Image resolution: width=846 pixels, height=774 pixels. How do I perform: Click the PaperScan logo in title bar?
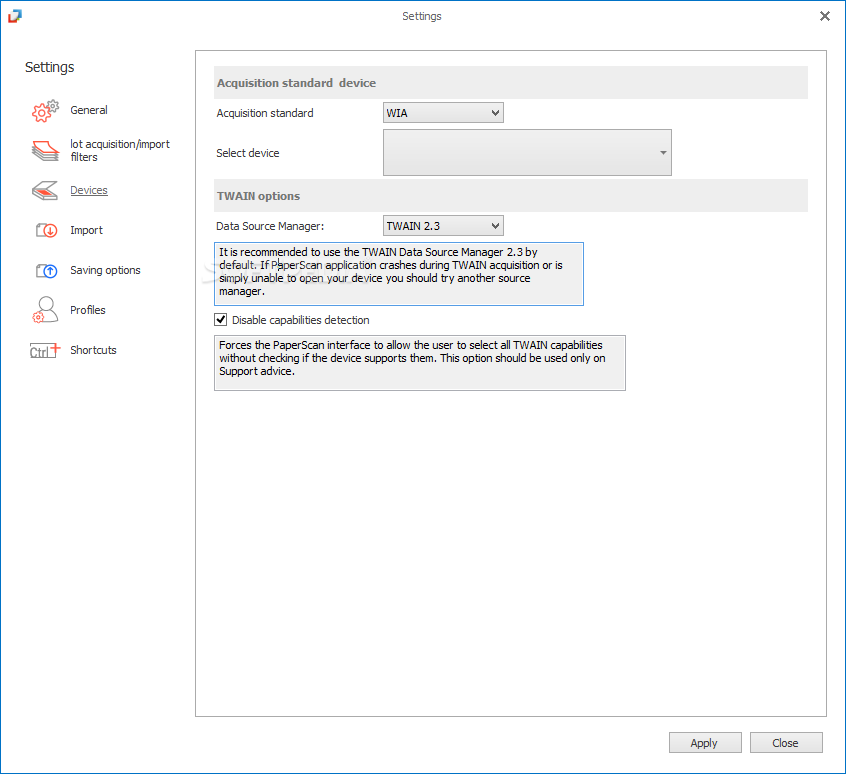tap(15, 16)
